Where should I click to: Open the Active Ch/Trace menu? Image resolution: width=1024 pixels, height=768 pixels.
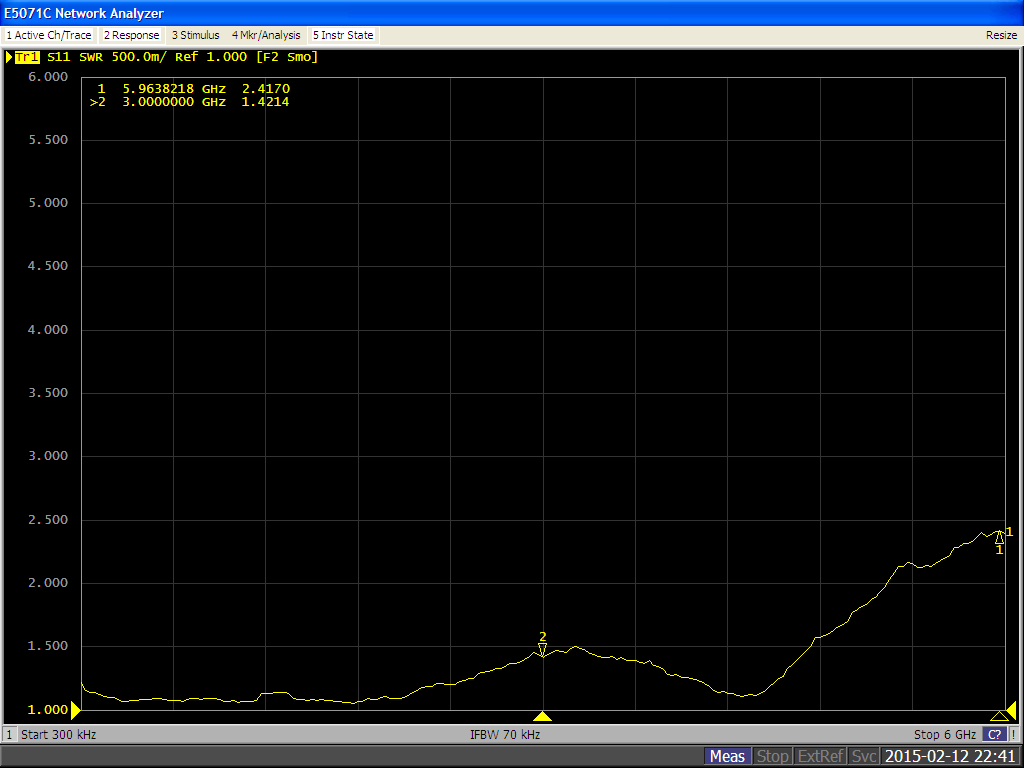point(49,35)
